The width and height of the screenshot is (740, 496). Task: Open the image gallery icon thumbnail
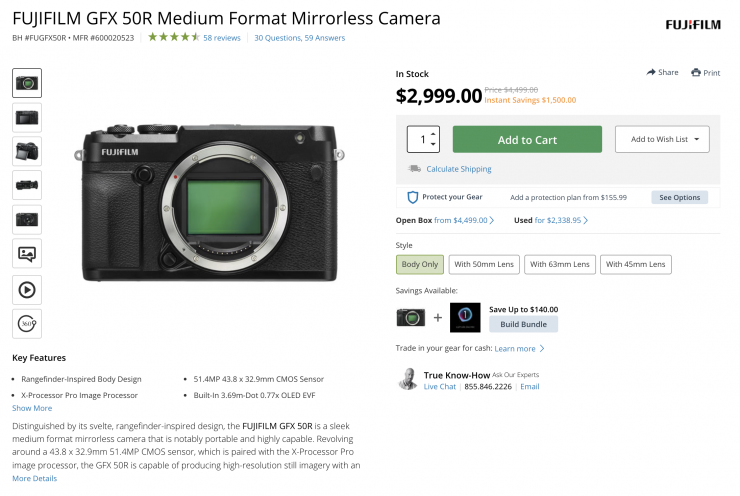click(x=27, y=254)
